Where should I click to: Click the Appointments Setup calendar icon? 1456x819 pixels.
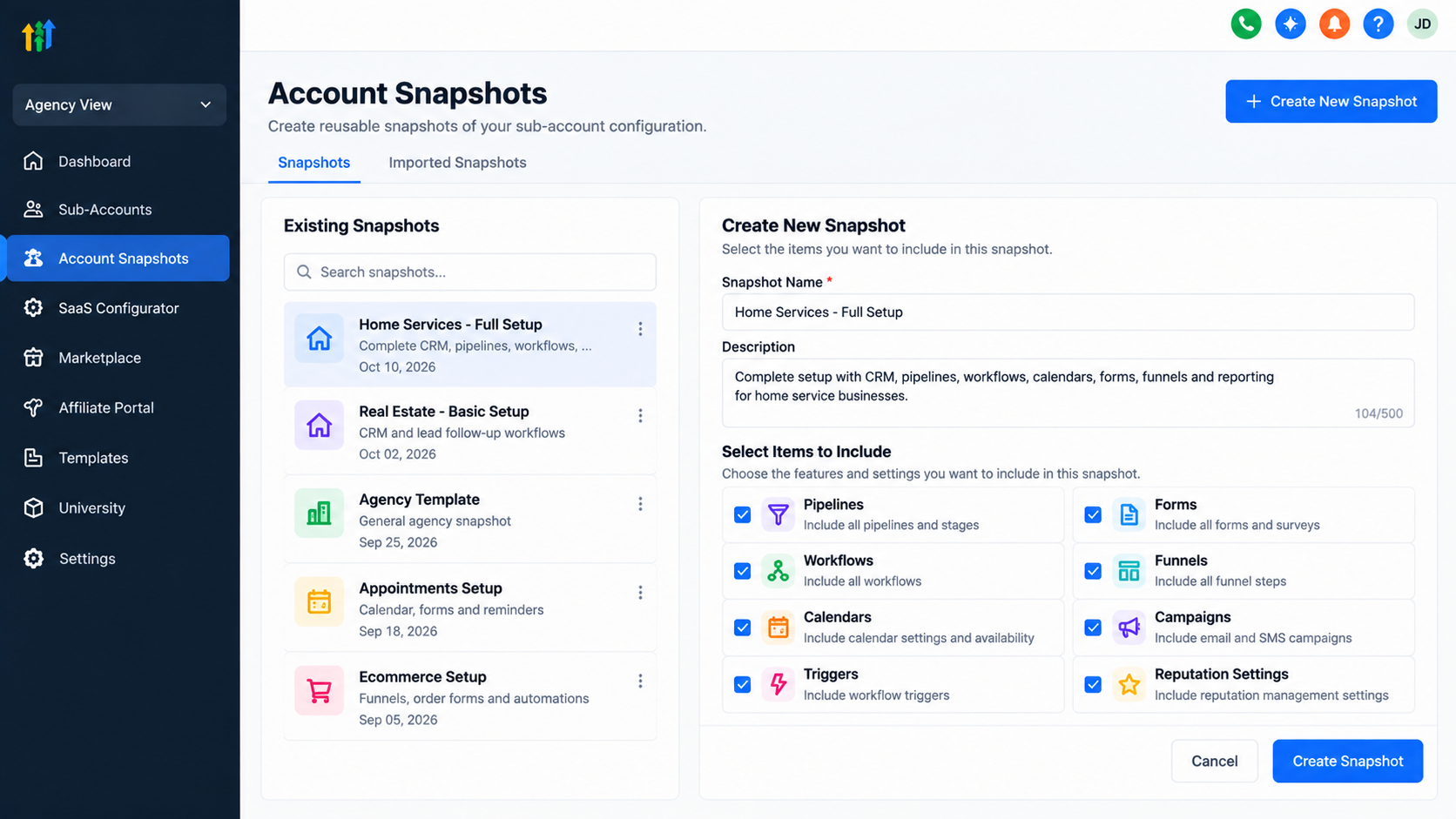(319, 601)
